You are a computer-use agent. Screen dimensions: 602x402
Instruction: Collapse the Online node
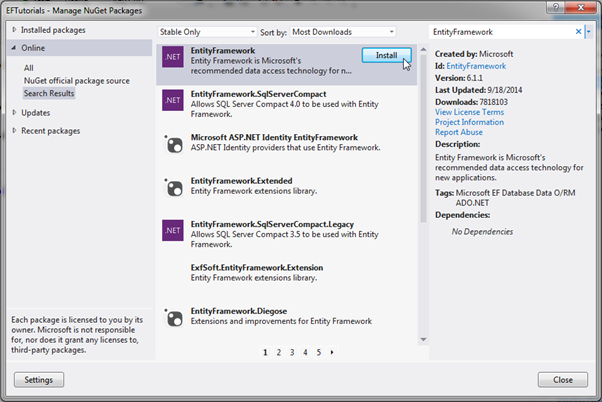(14, 48)
